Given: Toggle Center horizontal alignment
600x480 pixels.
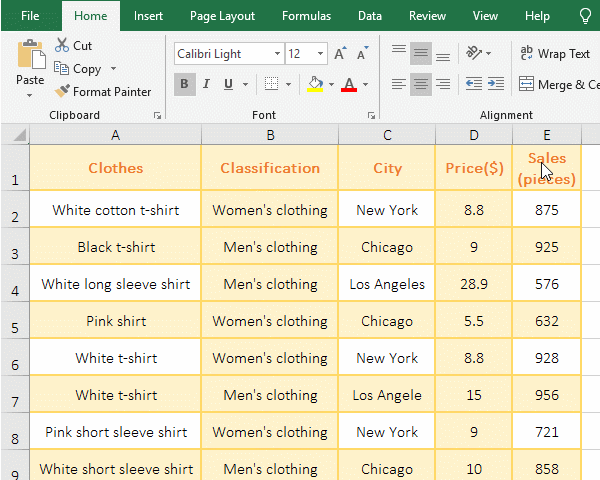Looking at the screenshot, I should pos(421,84).
